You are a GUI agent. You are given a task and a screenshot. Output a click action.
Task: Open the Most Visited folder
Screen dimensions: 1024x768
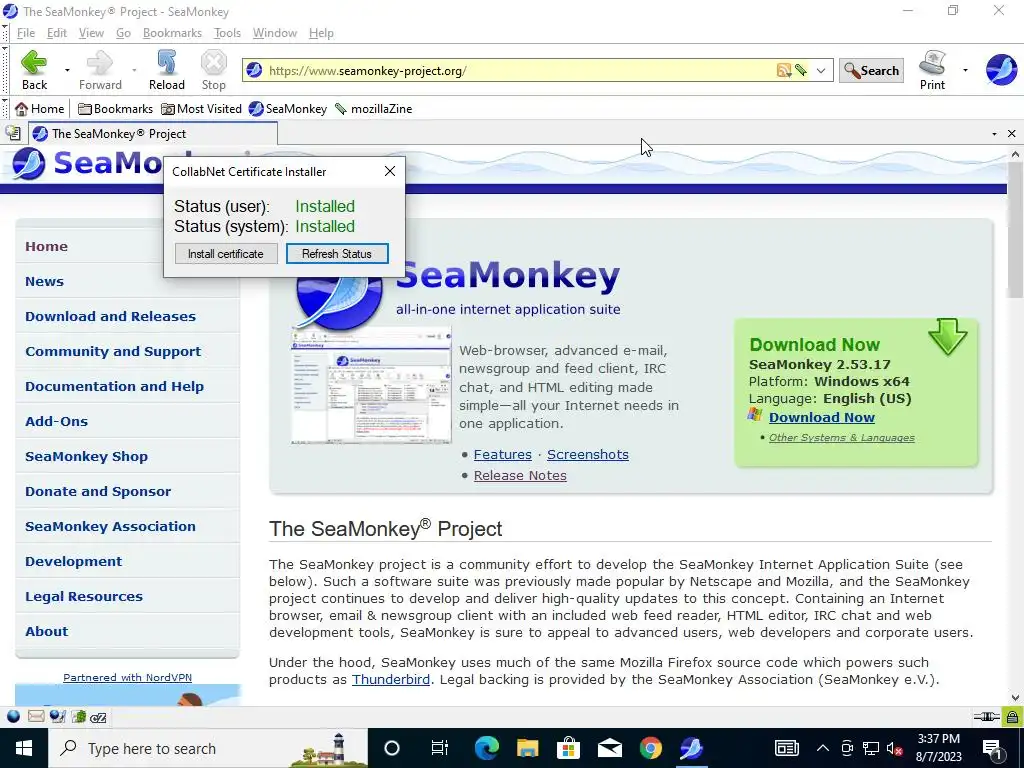pos(201,108)
